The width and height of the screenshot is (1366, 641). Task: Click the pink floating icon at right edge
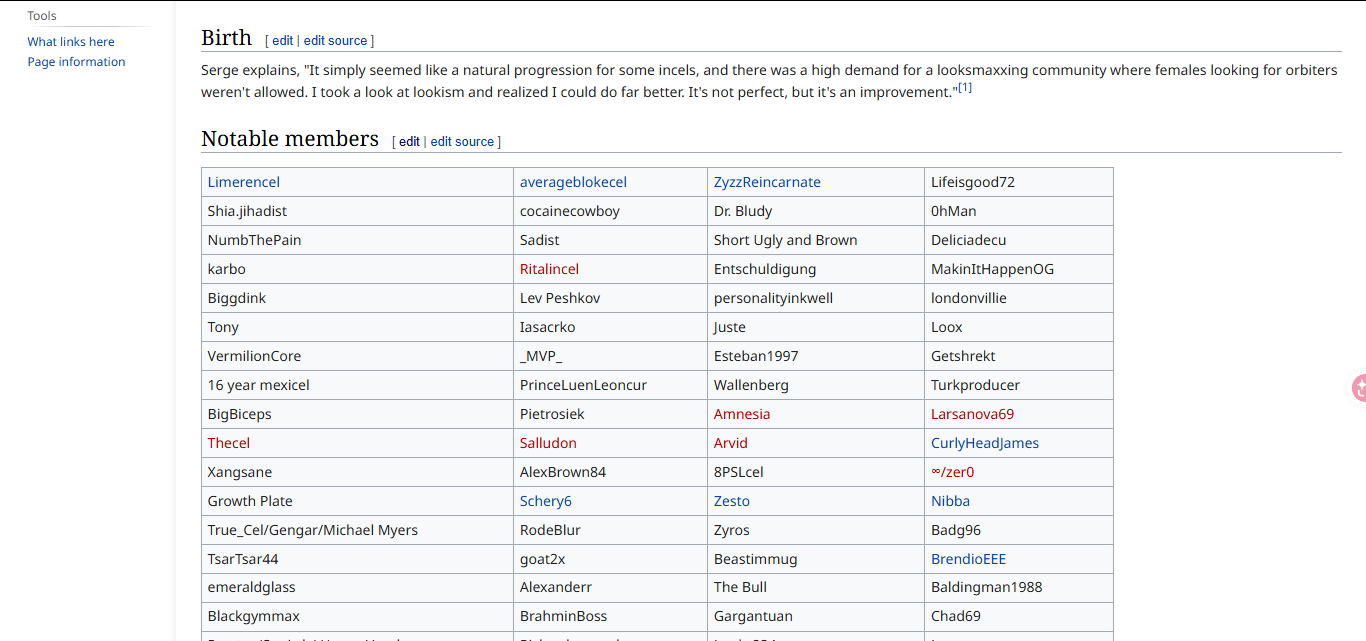[1359, 388]
